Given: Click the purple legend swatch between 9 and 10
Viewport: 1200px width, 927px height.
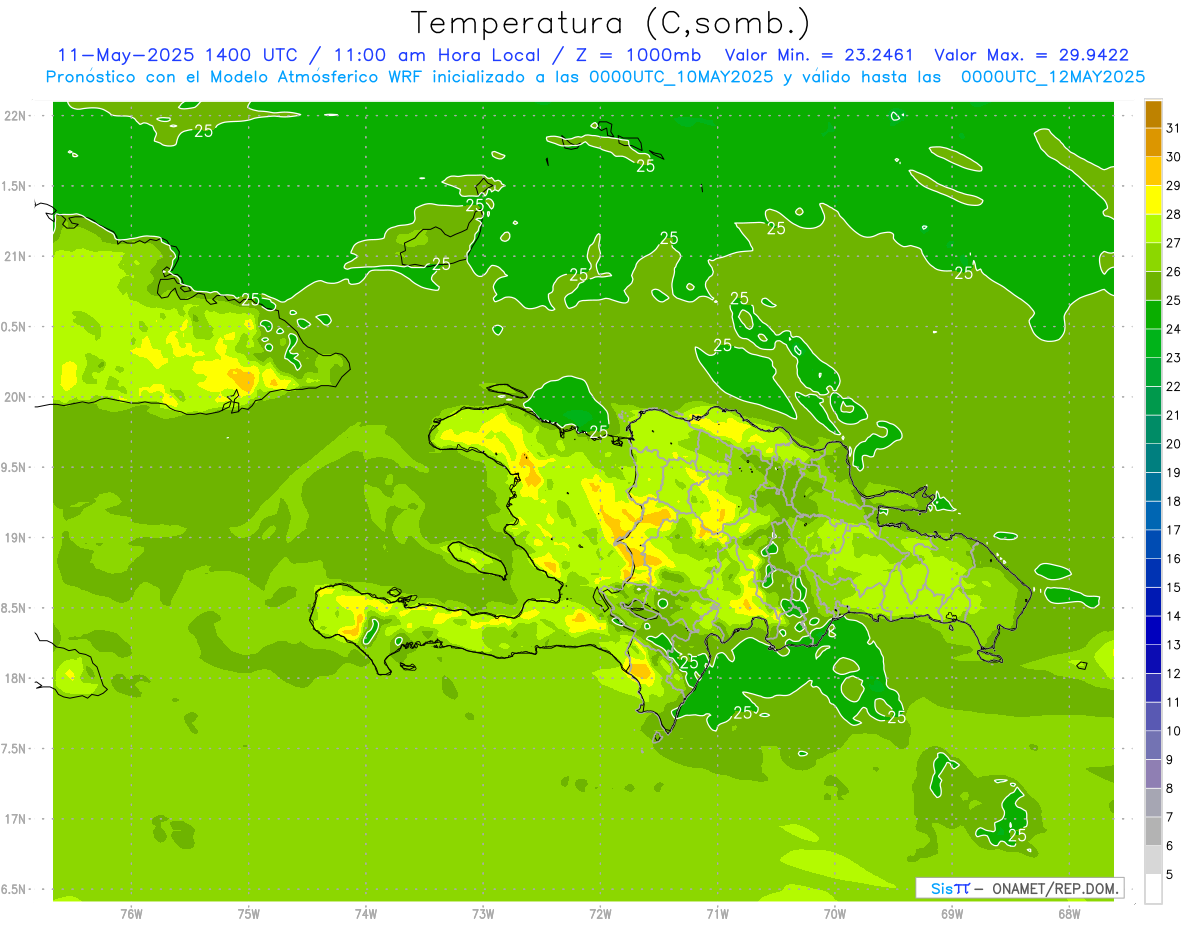Looking at the screenshot, I should pyautogui.click(x=1153, y=745).
